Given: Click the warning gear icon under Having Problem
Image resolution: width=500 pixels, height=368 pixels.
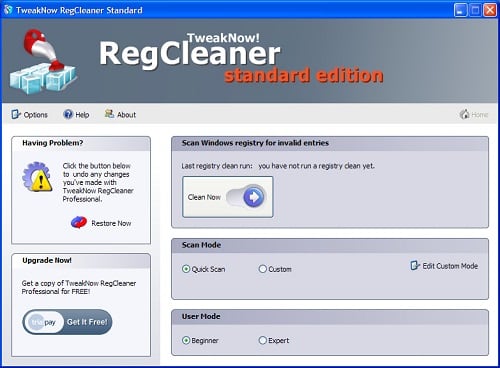Looking at the screenshot, I should tap(37, 177).
